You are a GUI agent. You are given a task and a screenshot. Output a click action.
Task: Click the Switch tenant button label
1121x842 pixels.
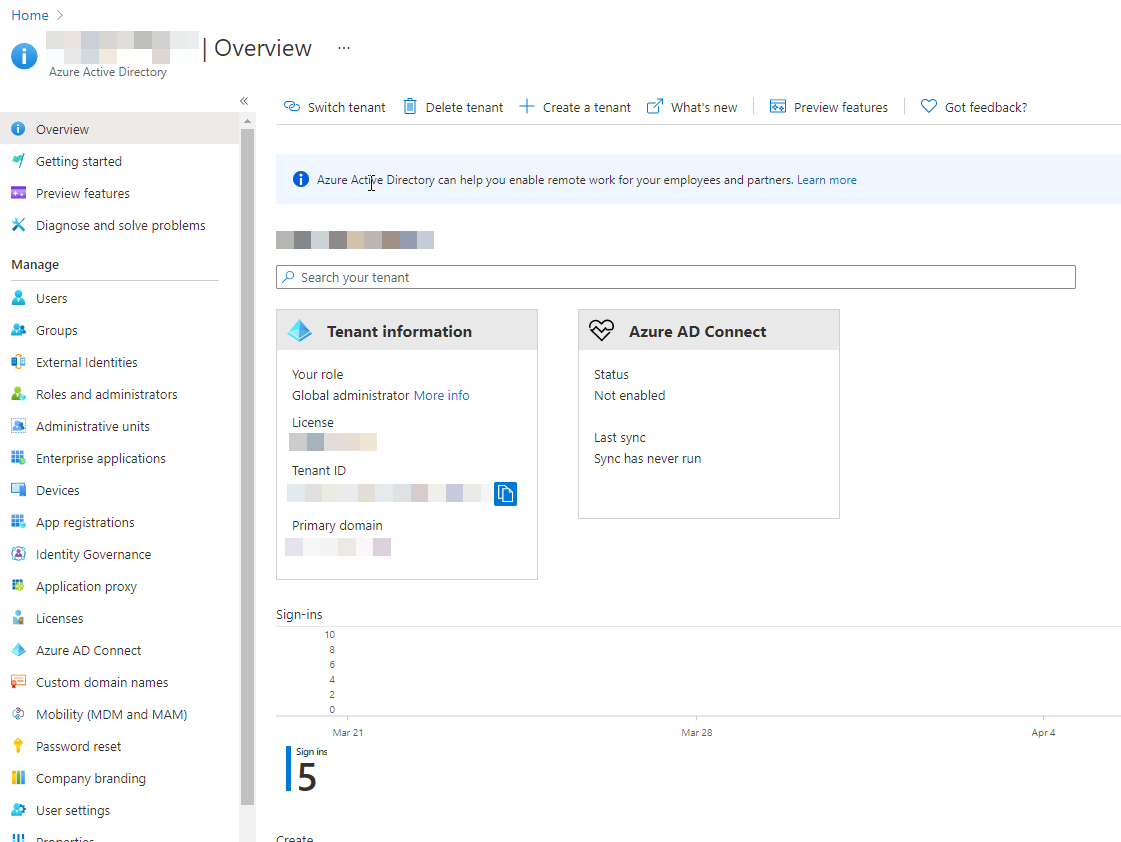(346, 107)
